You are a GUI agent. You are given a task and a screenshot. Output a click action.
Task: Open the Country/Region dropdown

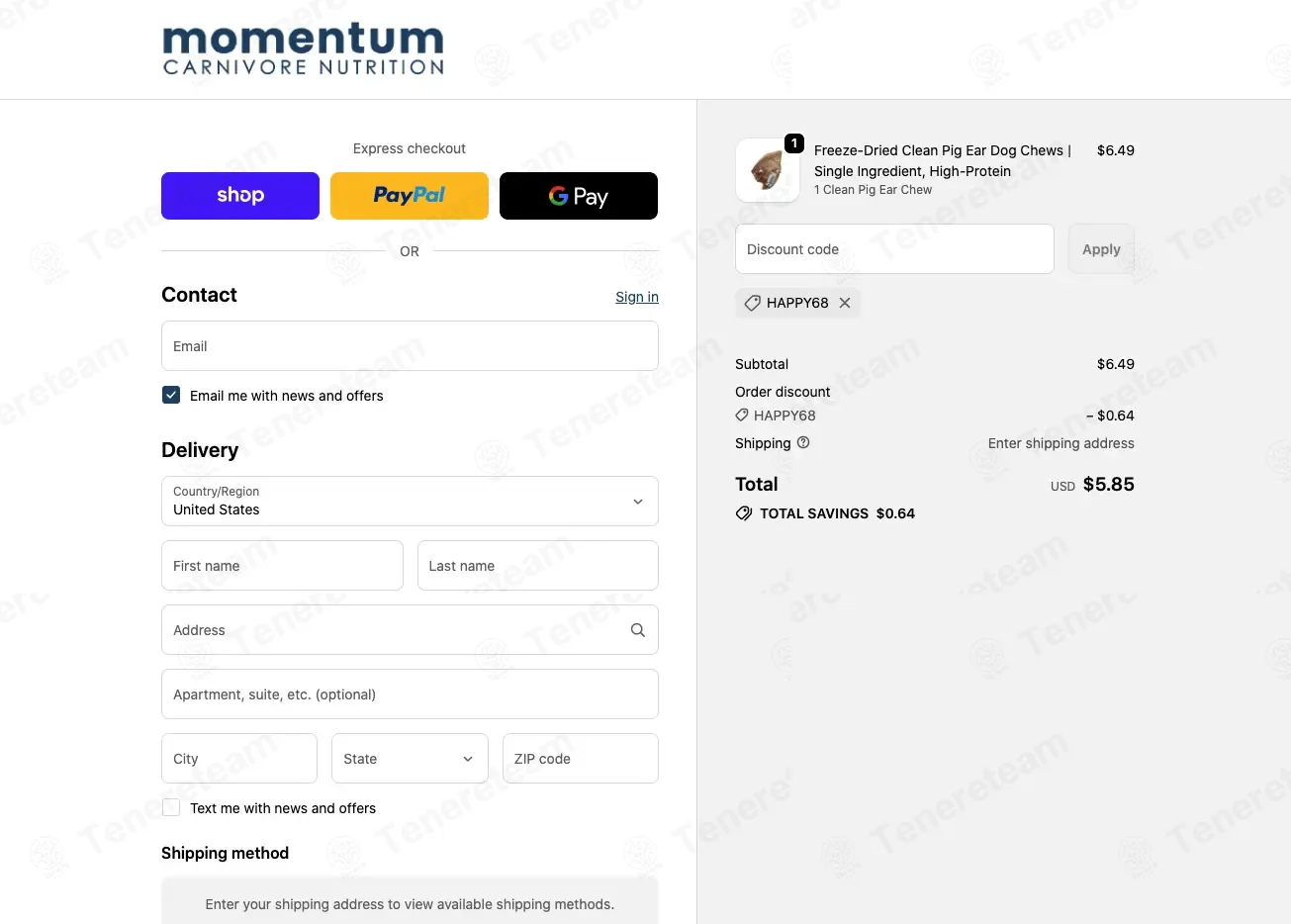[410, 502]
